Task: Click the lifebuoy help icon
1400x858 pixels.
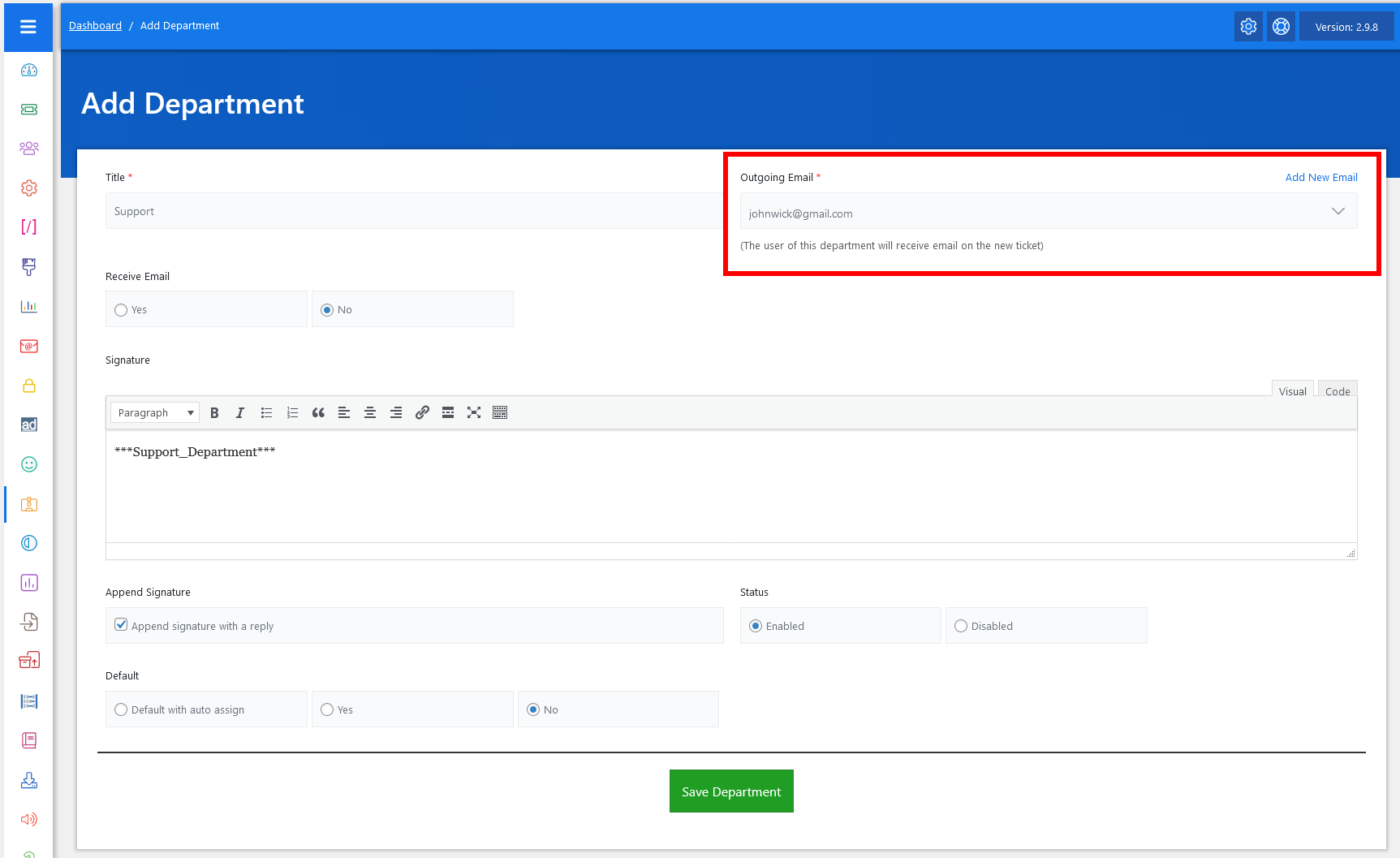Action: click(1281, 27)
